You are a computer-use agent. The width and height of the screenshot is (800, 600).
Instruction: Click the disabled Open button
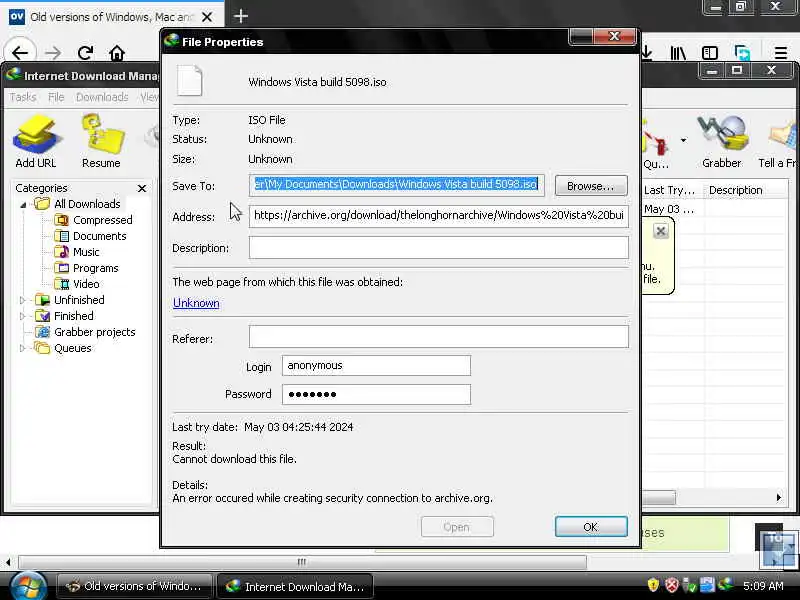pos(457,527)
